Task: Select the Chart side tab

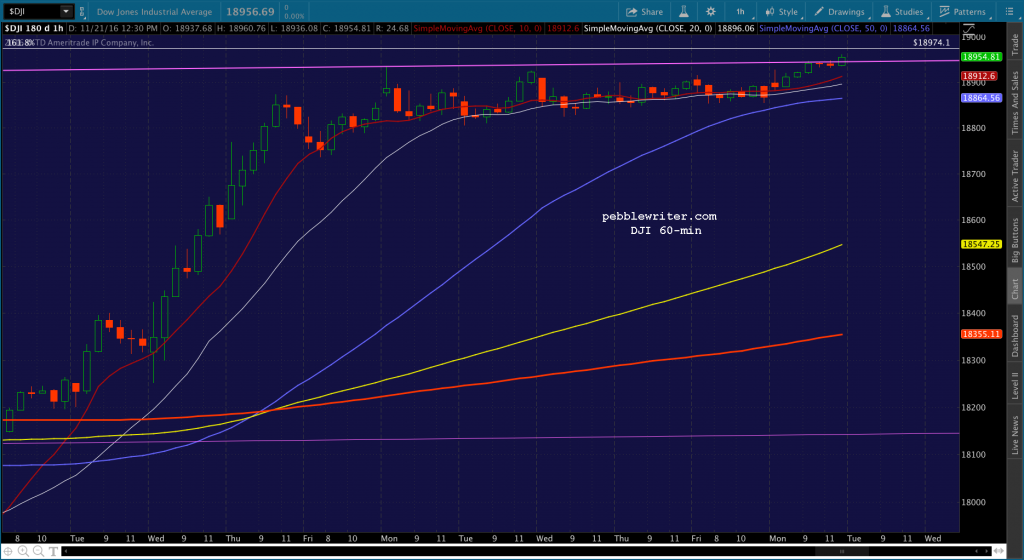Action: click(1015, 289)
